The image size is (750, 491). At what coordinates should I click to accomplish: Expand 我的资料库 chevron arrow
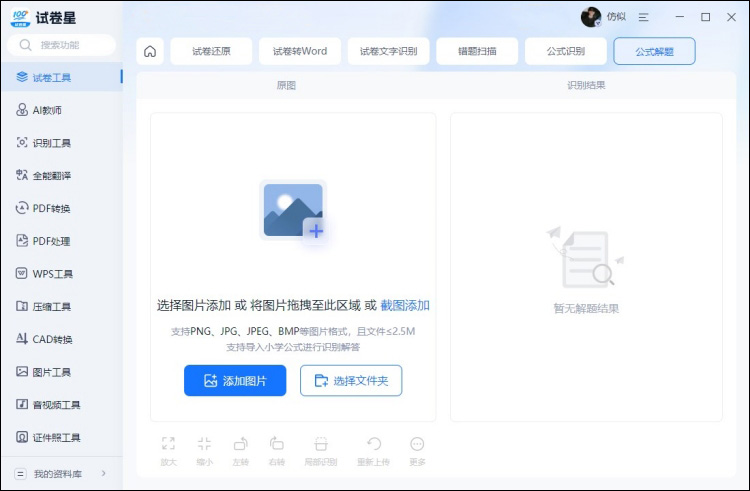104,473
